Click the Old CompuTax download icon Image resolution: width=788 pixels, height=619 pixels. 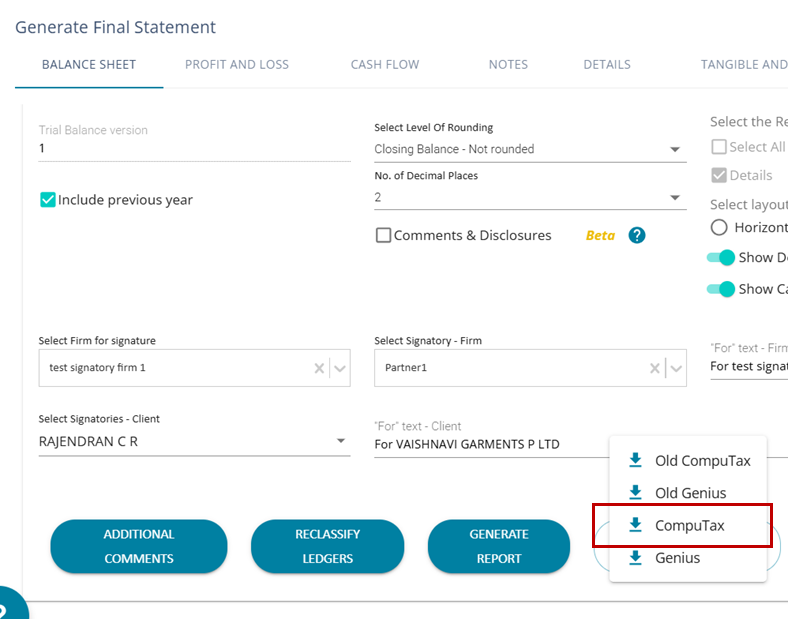(x=634, y=461)
